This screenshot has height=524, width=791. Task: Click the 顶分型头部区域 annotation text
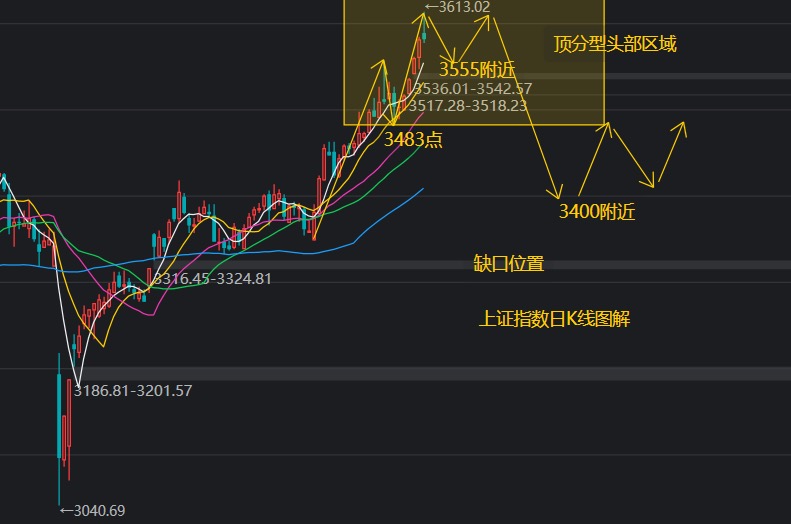(614, 44)
